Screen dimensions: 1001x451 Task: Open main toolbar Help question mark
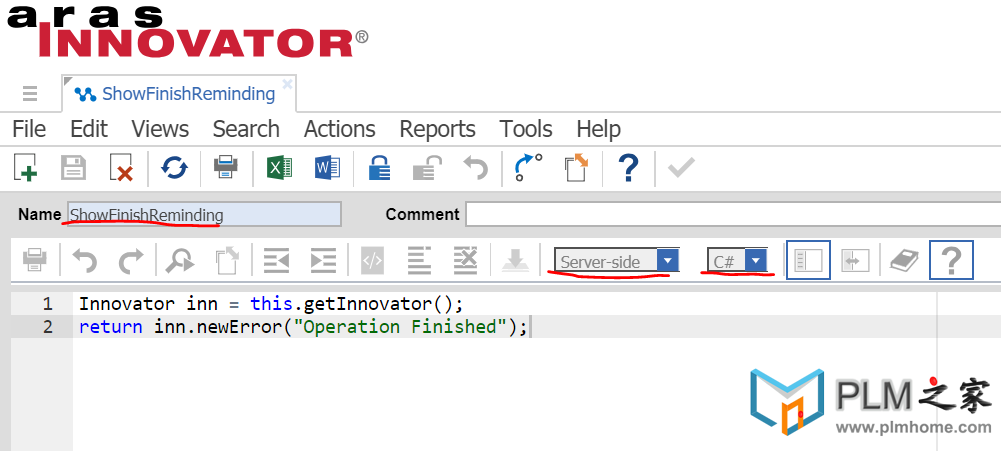tap(629, 169)
